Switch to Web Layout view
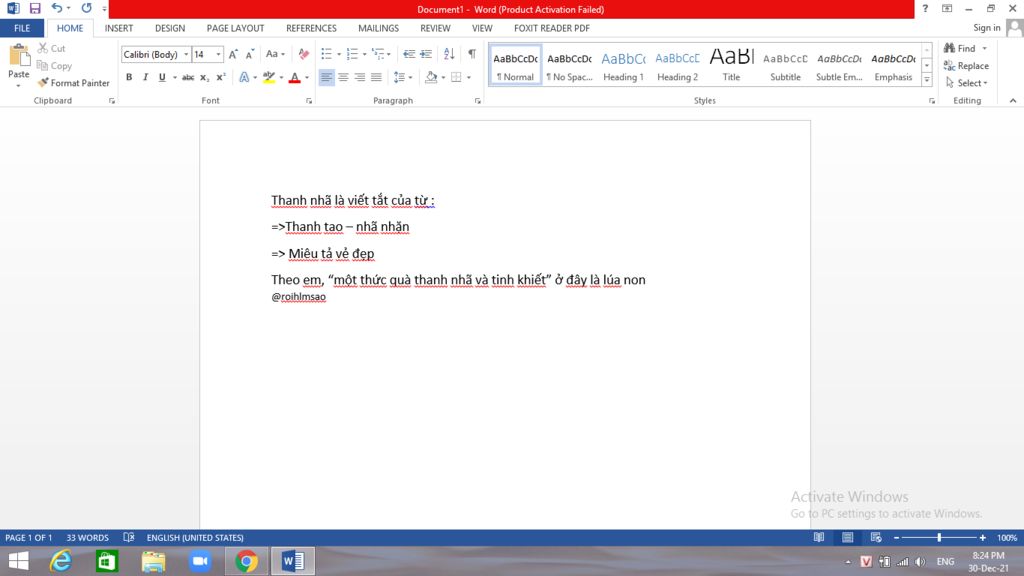The width and height of the screenshot is (1024, 576). [876, 537]
